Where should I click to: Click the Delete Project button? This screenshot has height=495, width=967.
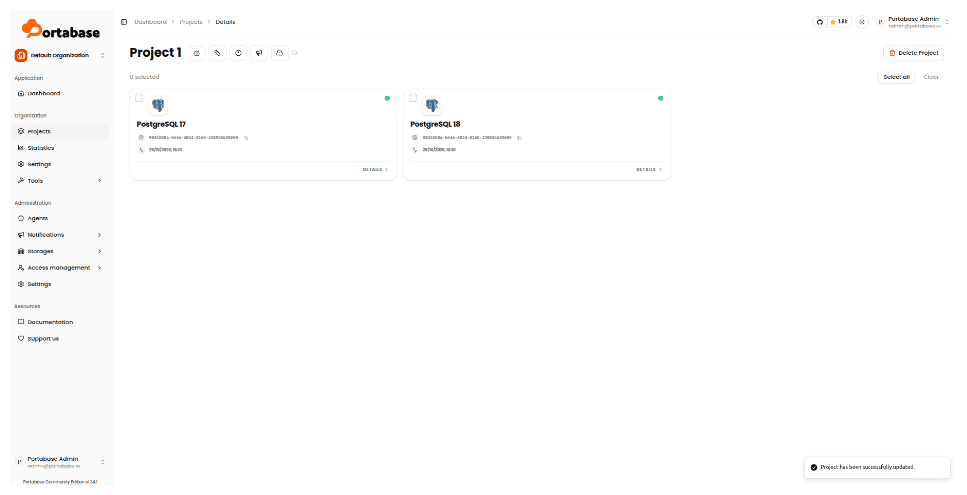click(x=913, y=53)
